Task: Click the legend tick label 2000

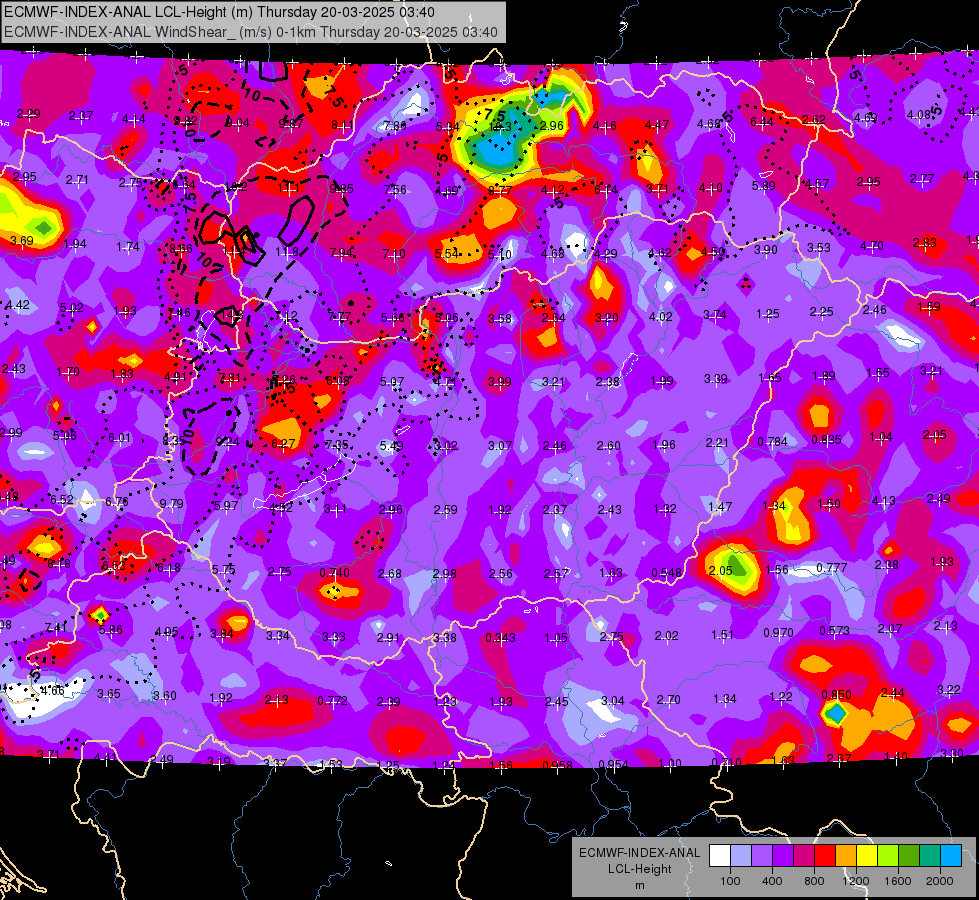Action: (x=940, y=881)
